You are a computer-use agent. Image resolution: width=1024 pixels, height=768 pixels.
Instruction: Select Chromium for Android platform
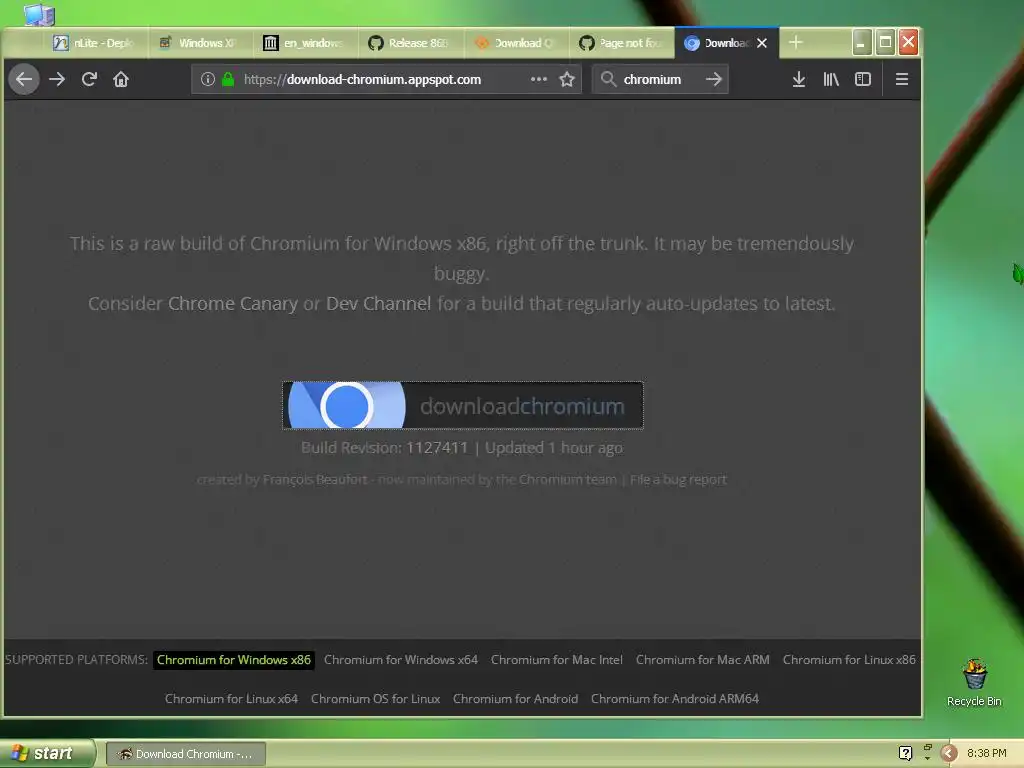[x=515, y=699]
